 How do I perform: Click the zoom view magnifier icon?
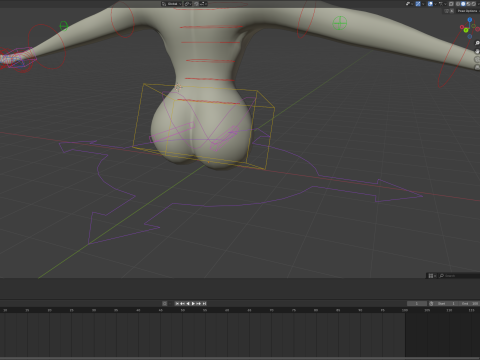coord(477,43)
